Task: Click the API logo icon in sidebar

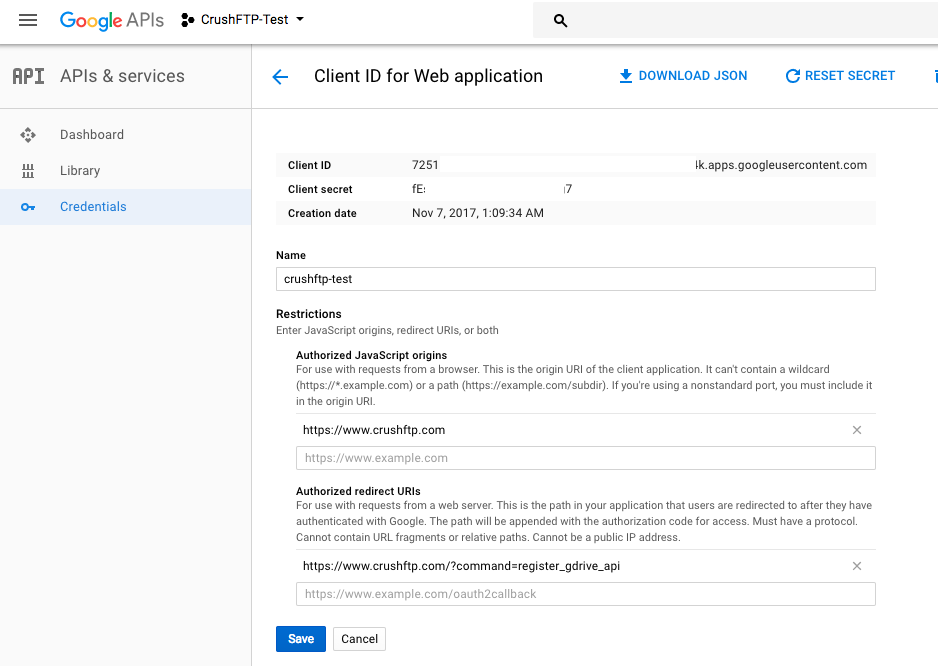Action: 29,76
